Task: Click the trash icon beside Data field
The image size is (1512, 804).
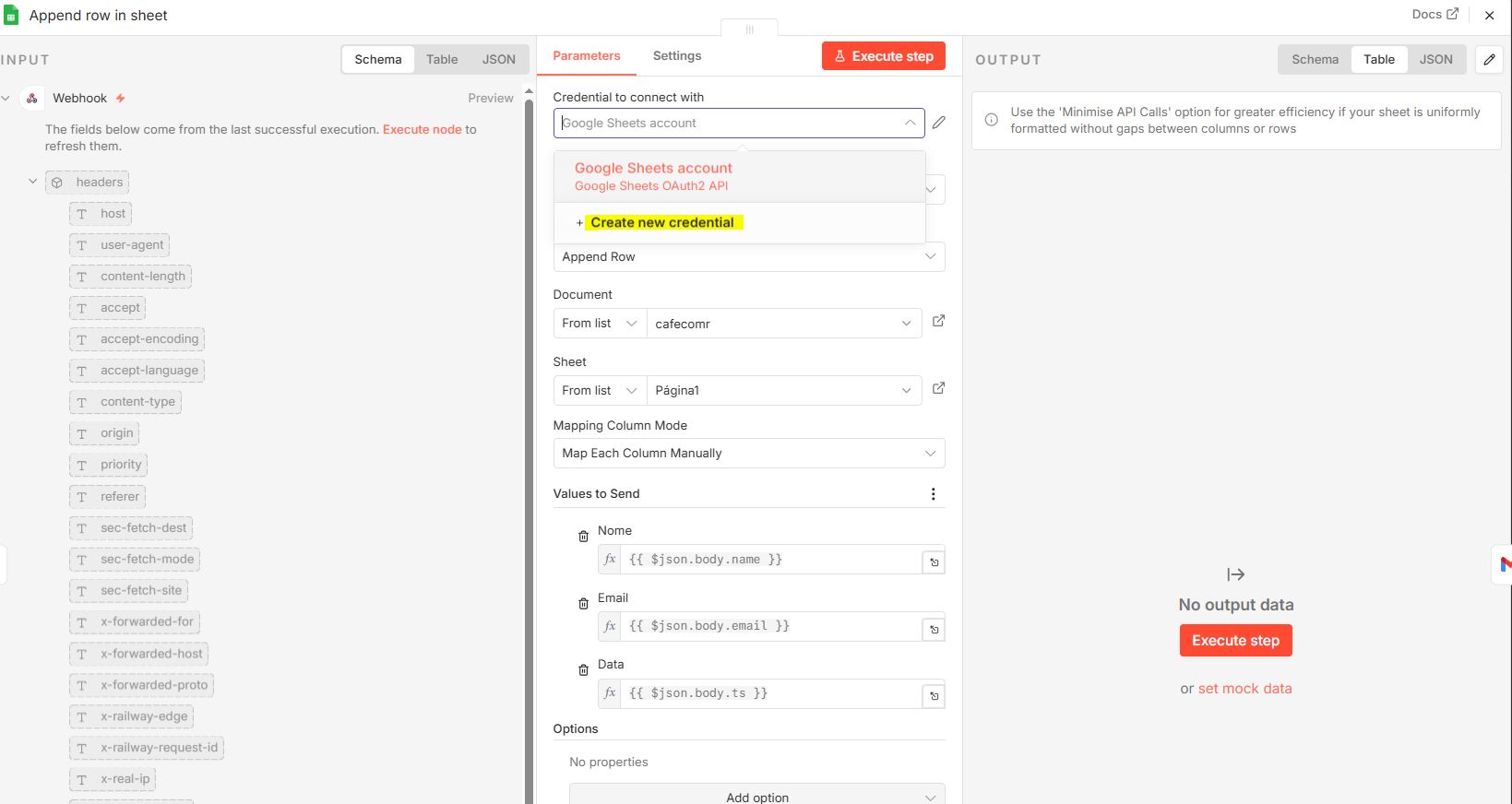Action: [583, 670]
